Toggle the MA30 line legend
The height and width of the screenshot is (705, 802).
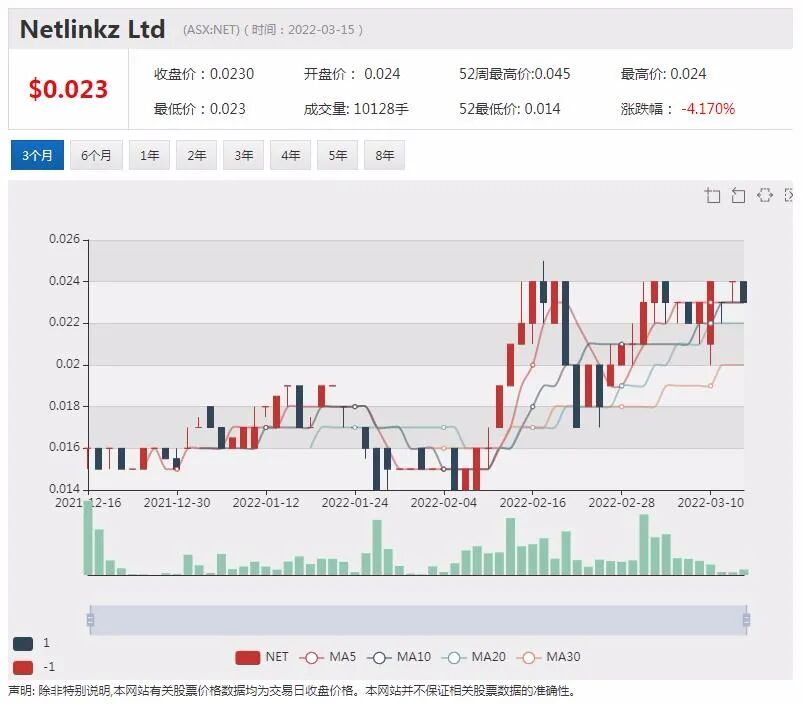[x=548, y=657]
